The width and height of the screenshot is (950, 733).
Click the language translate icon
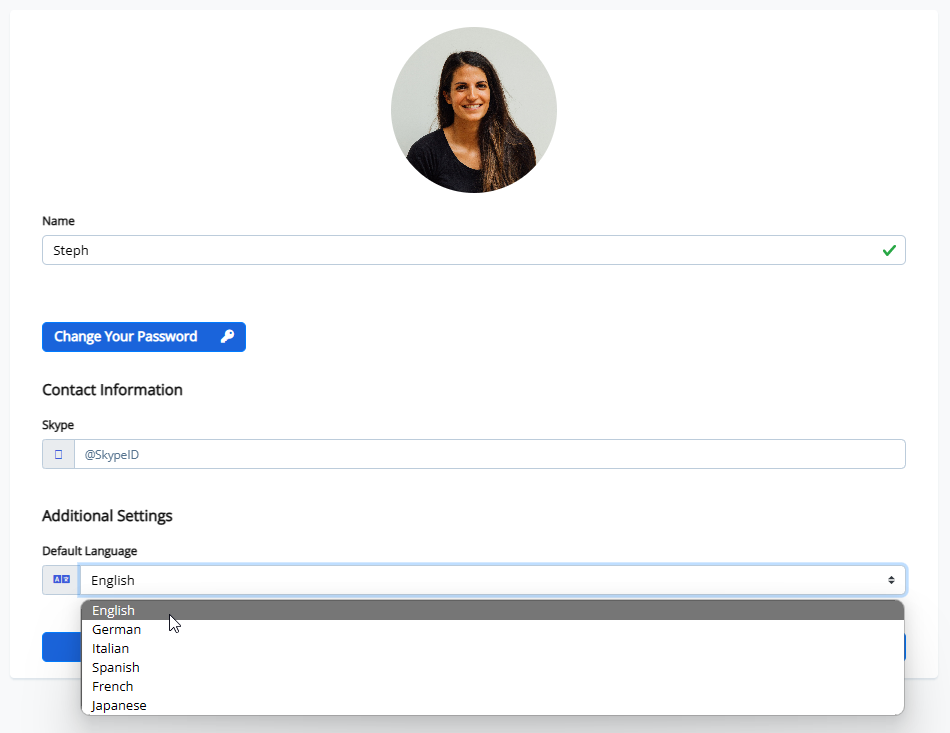[61, 580]
